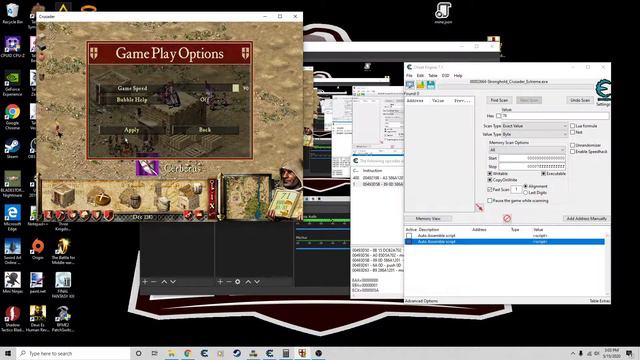The height and width of the screenshot is (360, 640).
Task: Open Mini Ninjas desktop shortcut
Action: [12, 283]
